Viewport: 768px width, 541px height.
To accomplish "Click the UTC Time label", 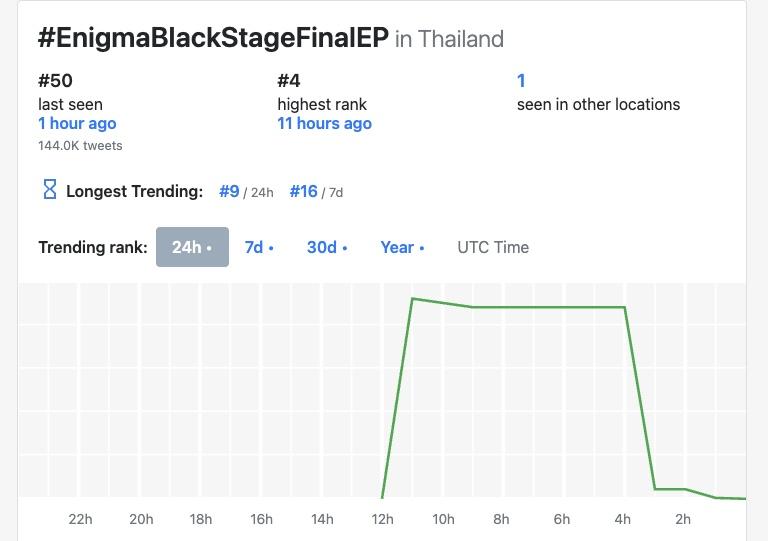I will [x=493, y=247].
